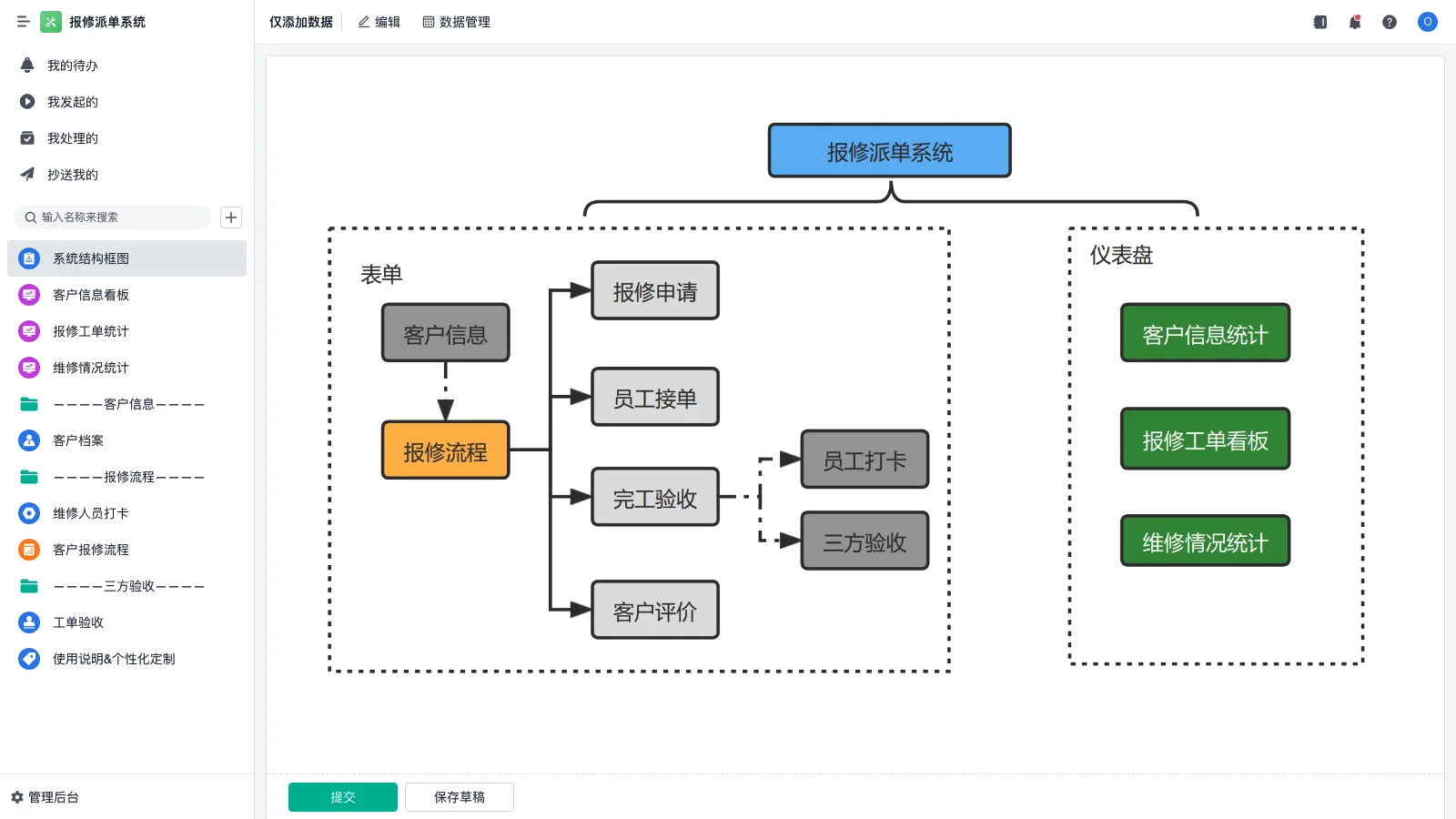Expand the 客户信息 folder group
Image resolution: width=1456 pixels, height=819 pixels.
coord(127,404)
